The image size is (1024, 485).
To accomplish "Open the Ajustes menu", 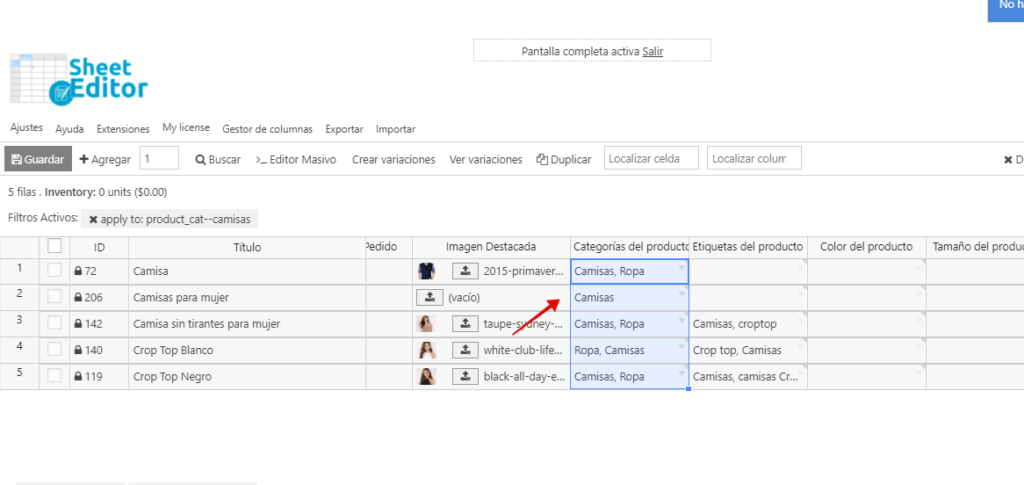I will click(x=27, y=128).
